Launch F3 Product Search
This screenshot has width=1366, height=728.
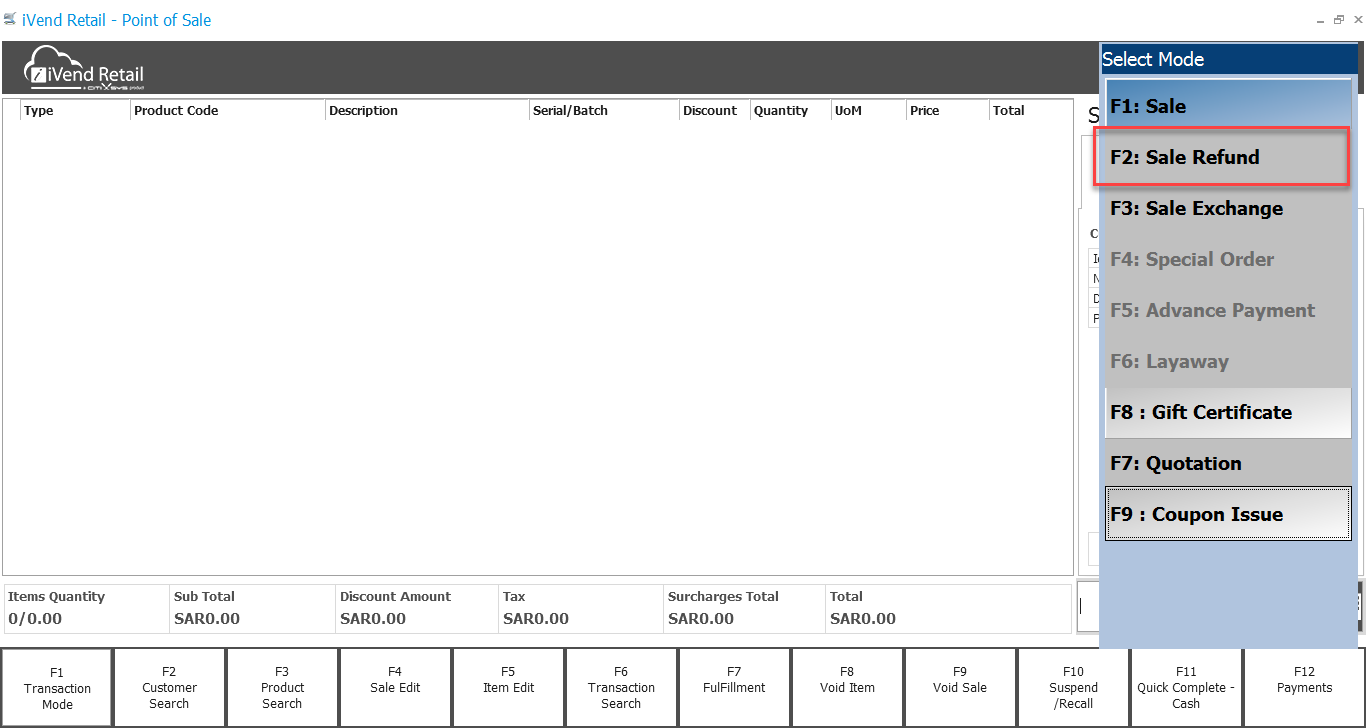(283, 688)
